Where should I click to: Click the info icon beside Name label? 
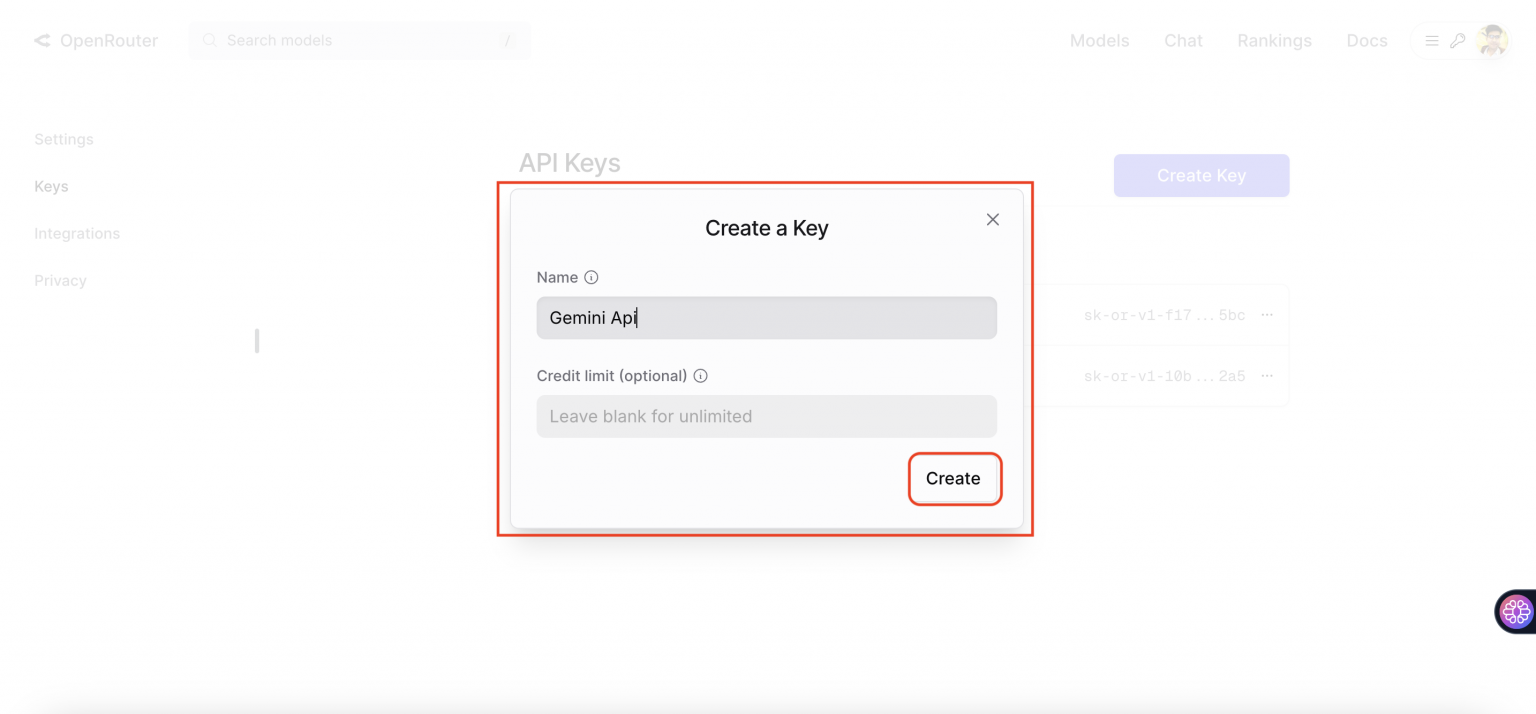click(591, 277)
